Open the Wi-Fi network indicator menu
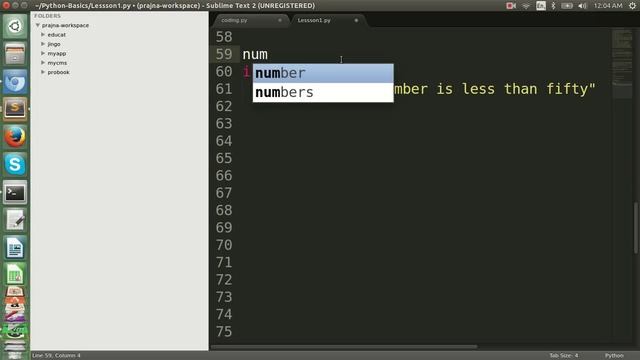The height and width of the screenshot is (360, 640). 526,6
